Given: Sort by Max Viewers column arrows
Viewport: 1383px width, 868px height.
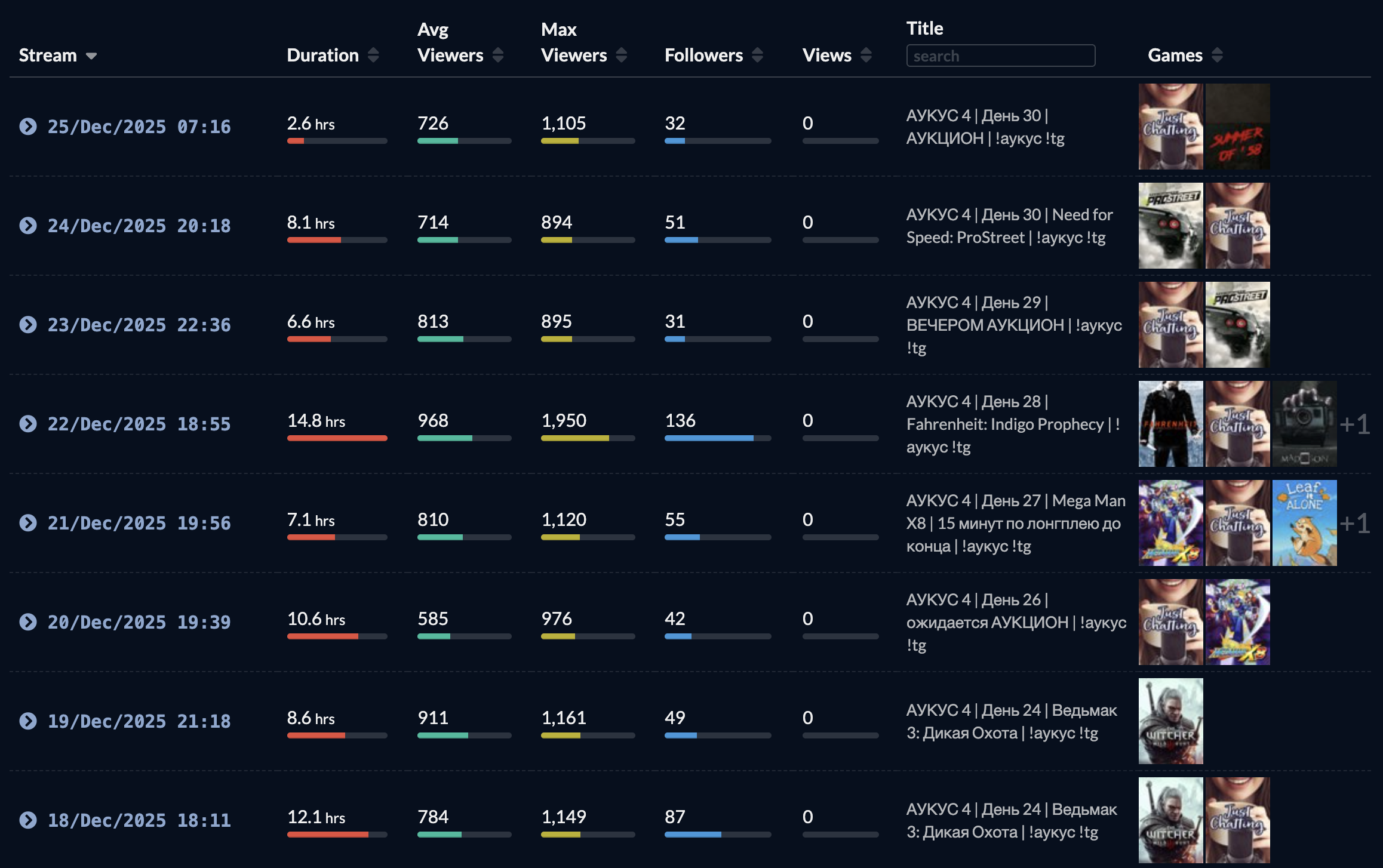Looking at the screenshot, I should 622,56.
